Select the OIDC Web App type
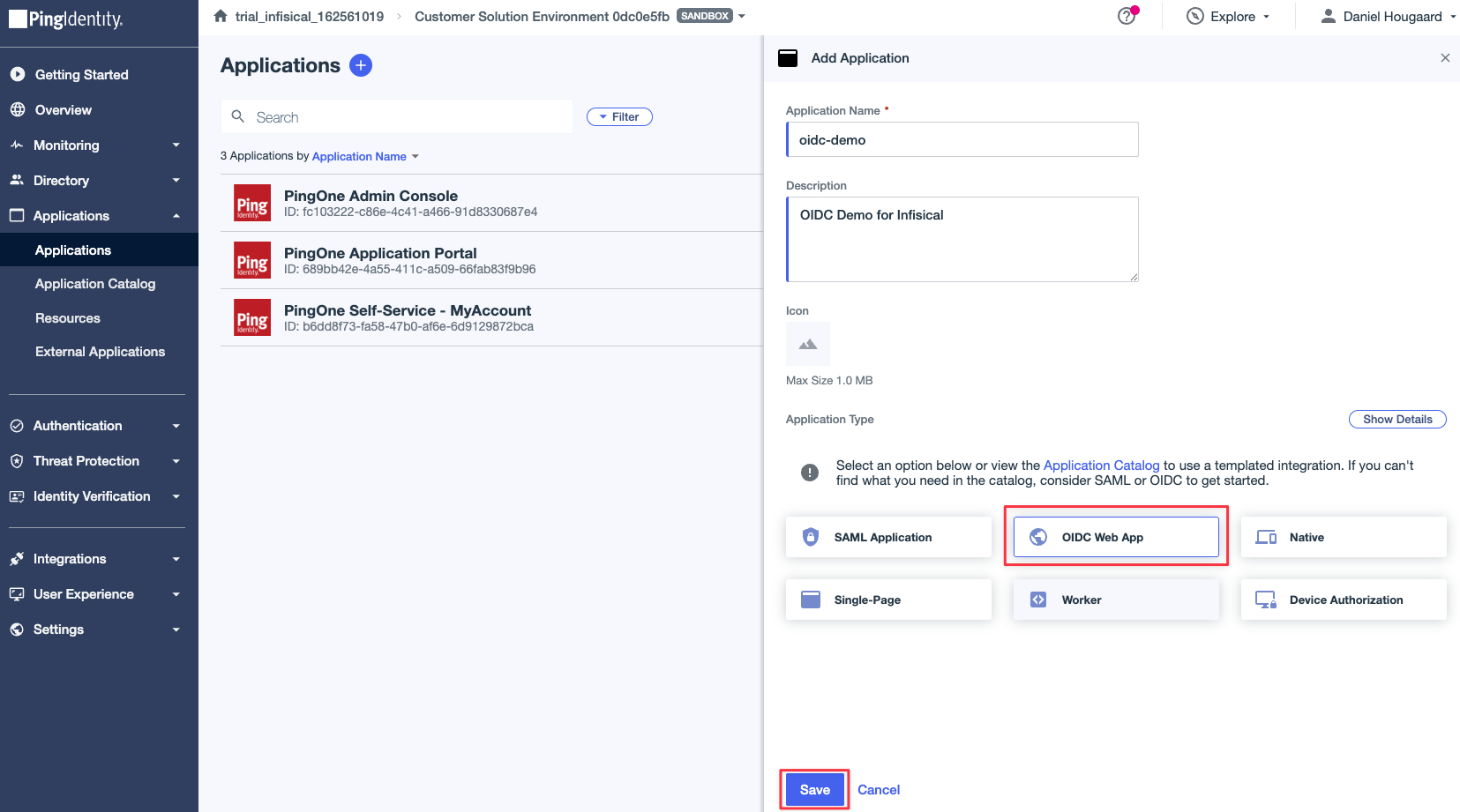The height and width of the screenshot is (812, 1460). [x=1116, y=537]
